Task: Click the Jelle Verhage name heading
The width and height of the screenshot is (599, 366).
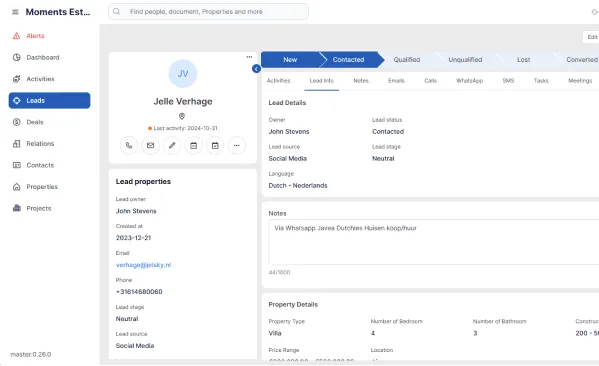Action: pos(183,102)
